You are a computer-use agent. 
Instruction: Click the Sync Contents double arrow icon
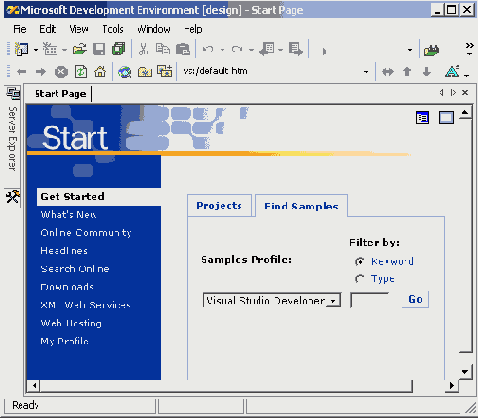(388, 72)
